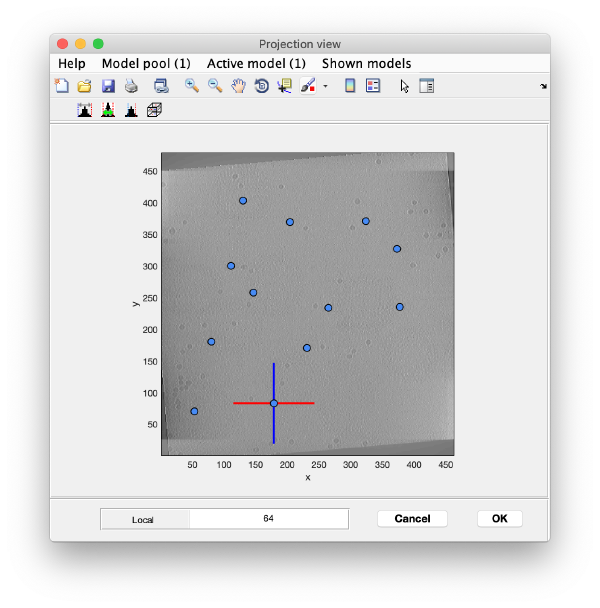Toggle the Insert Colorbar icon
Image resolution: width=600 pixels, height=608 pixels.
pyautogui.click(x=350, y=86)
